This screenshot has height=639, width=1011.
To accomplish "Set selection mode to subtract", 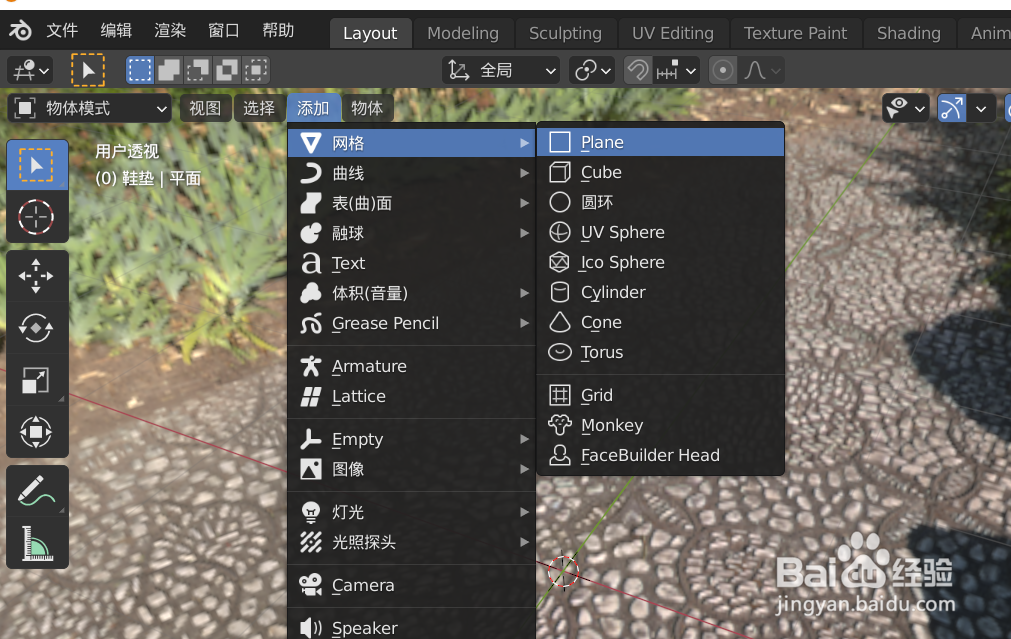I will pyautogui.click(x=198, y=70).
